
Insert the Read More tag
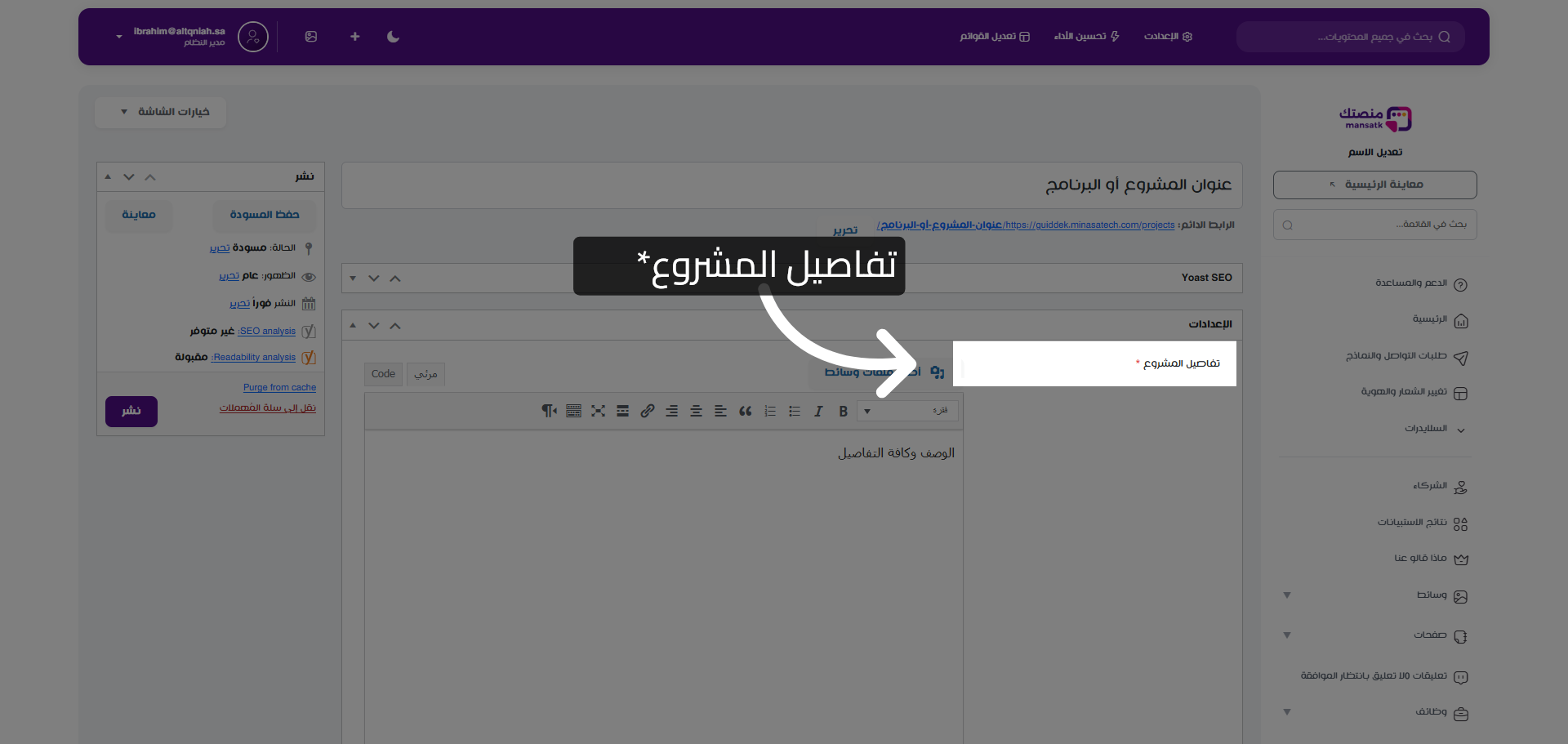pyautogui.click(x=622, y=411)
